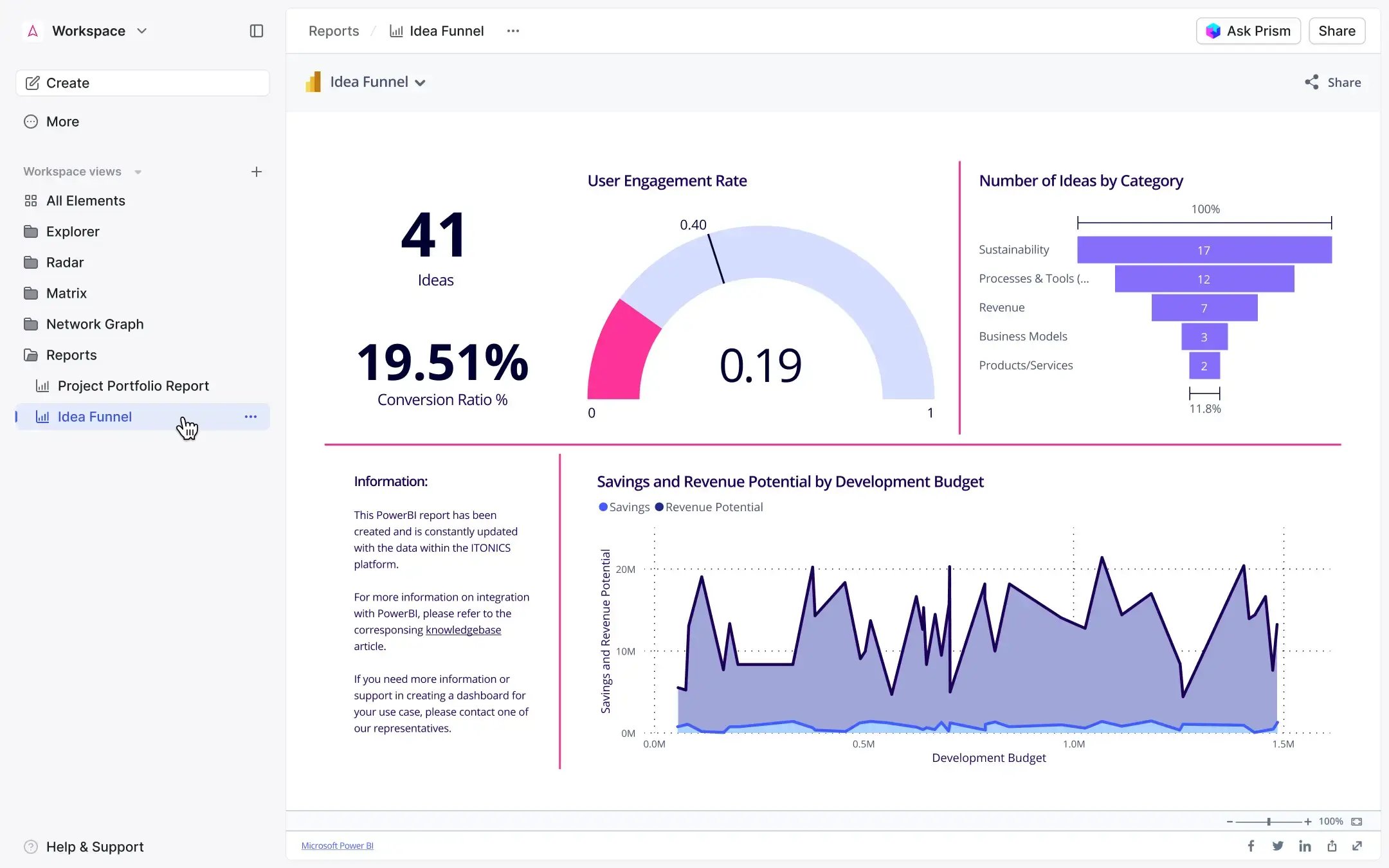Open the All Elements view
The image size is (1389, 868).
(74, 201)
